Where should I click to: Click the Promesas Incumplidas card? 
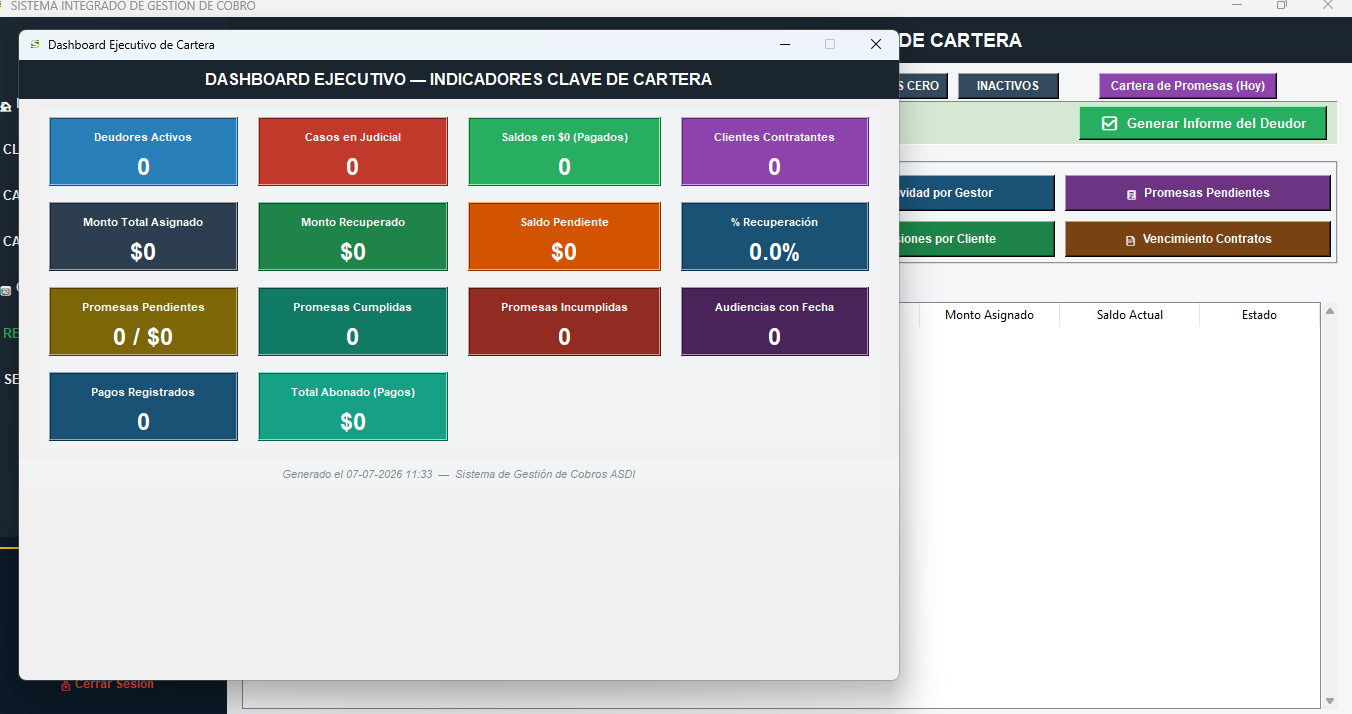[564, 321]
